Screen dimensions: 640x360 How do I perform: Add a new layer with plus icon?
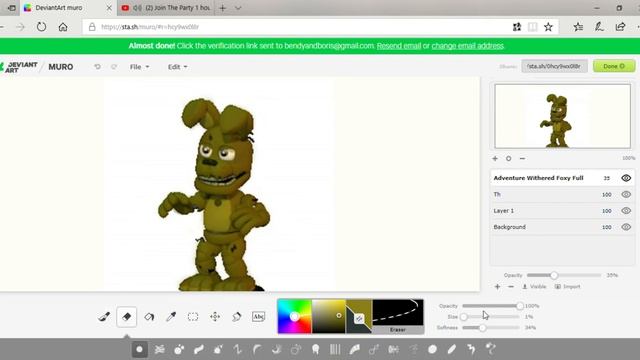(497, 287)
